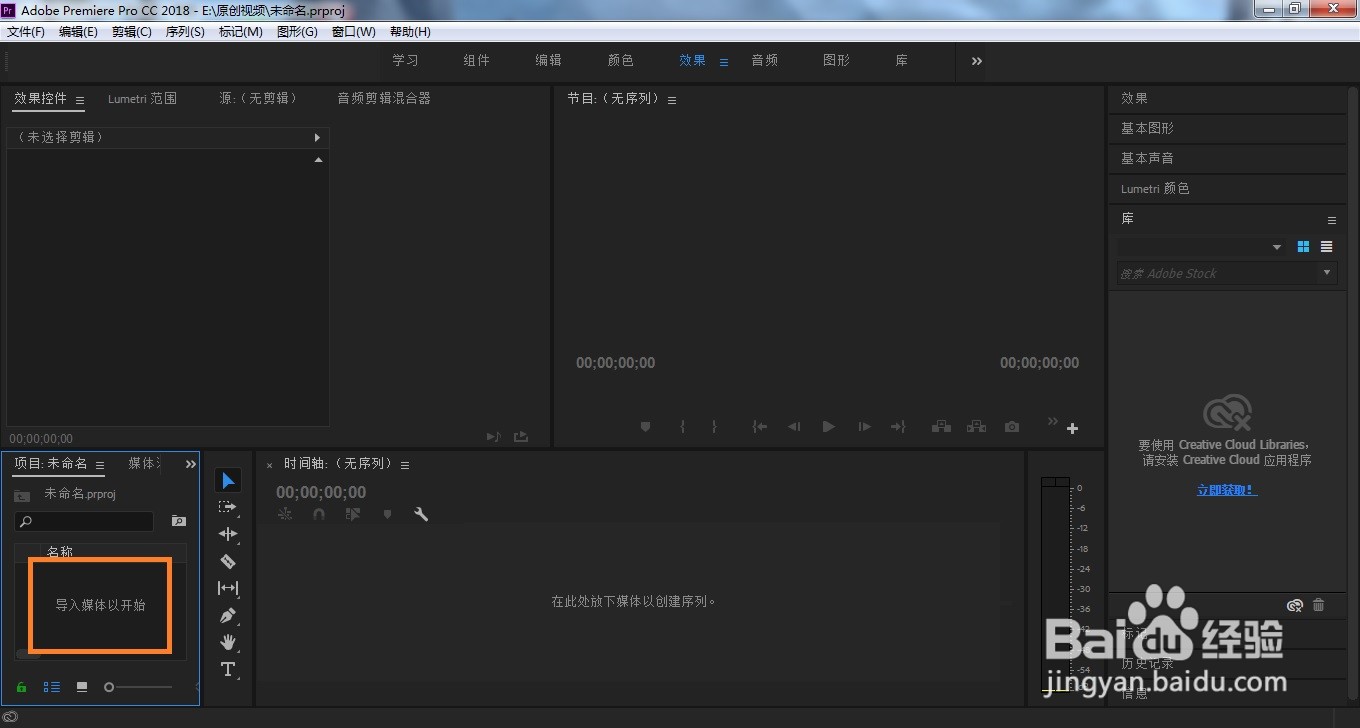Select the Ripple Edit tool
This screenshot has width=1360, height=728.
click(228, 534)
